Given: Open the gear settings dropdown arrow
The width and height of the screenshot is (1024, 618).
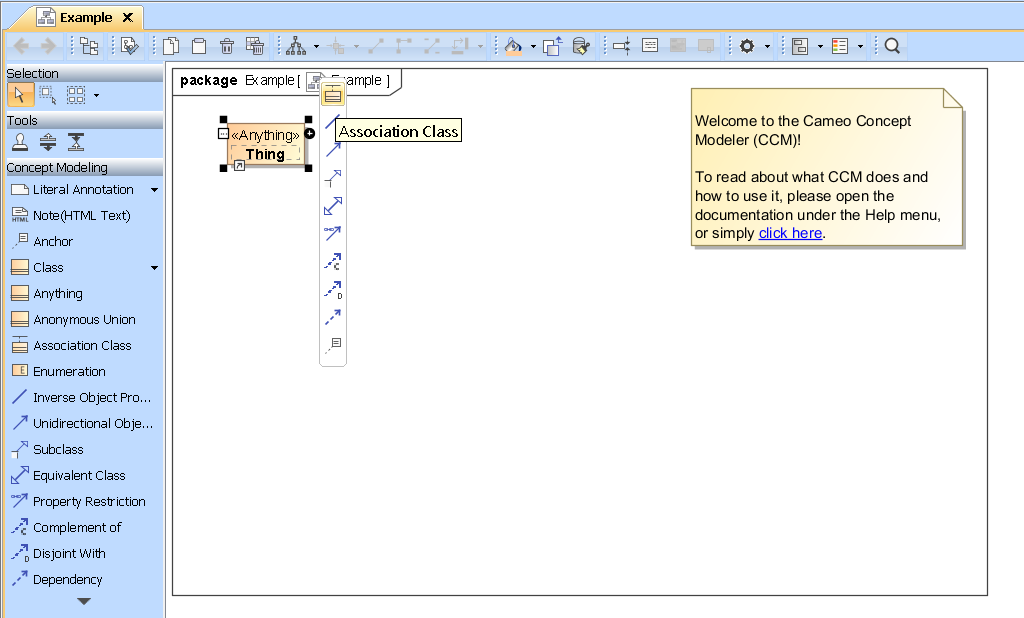Looking at the screenshot, I should click(767, 47).
